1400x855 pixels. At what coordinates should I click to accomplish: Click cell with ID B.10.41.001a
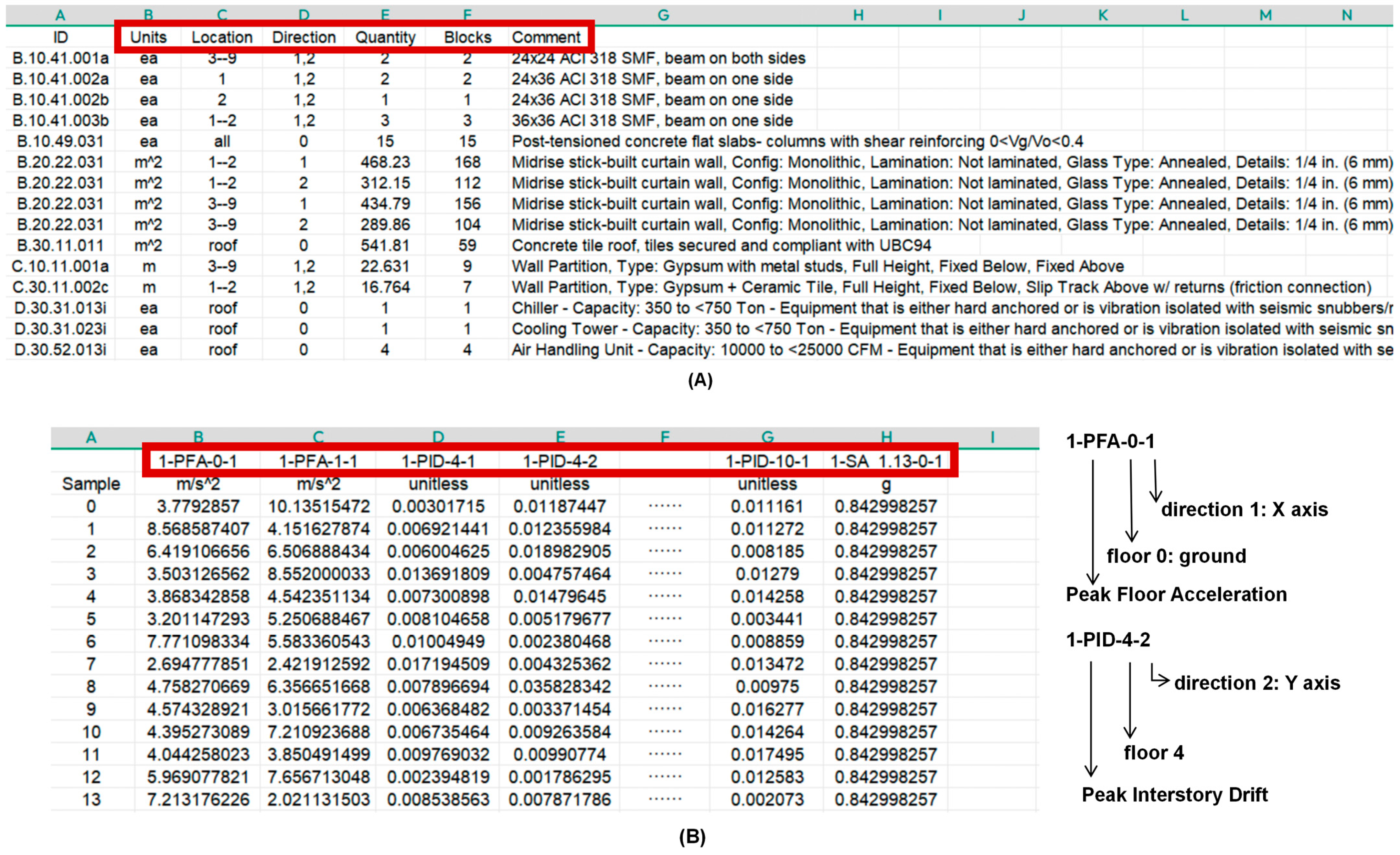point(61,58)
